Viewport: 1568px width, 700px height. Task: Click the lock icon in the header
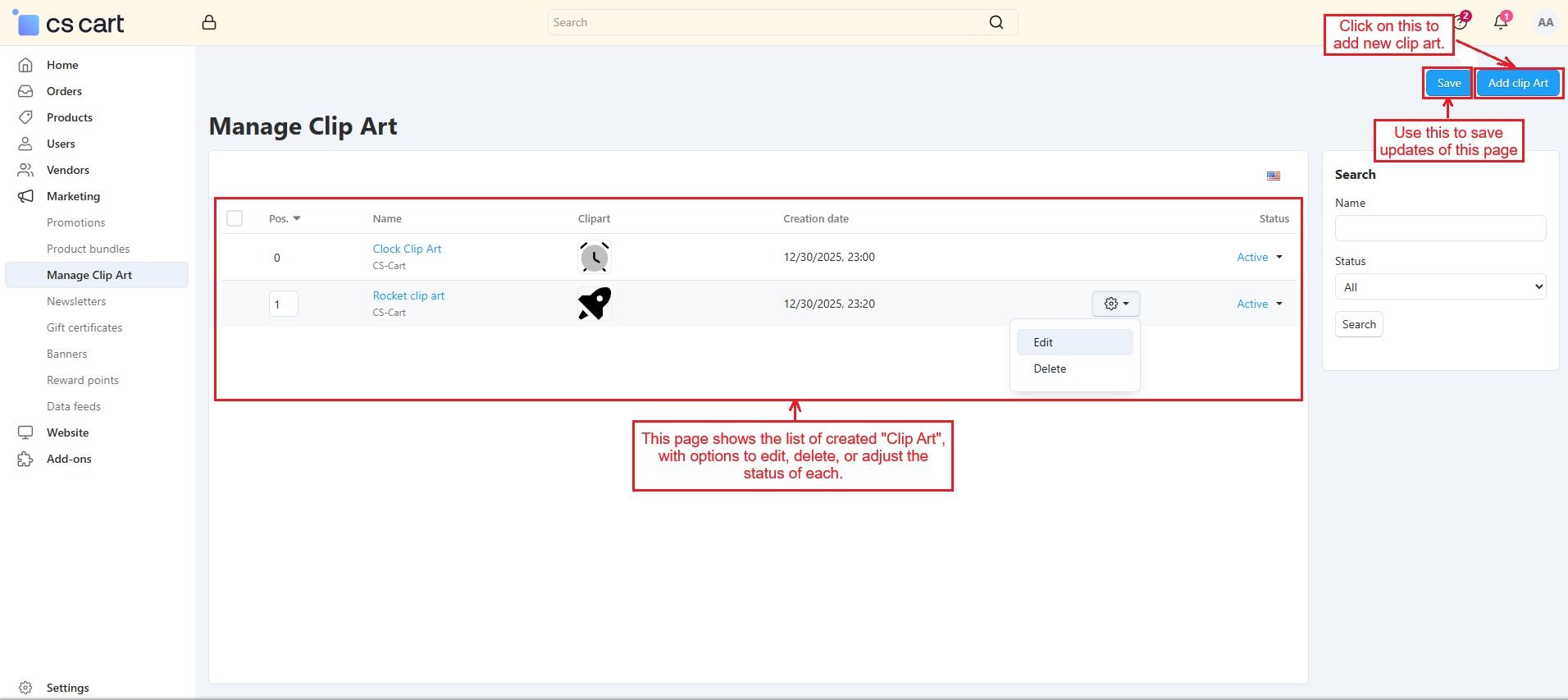pos(209,23)
